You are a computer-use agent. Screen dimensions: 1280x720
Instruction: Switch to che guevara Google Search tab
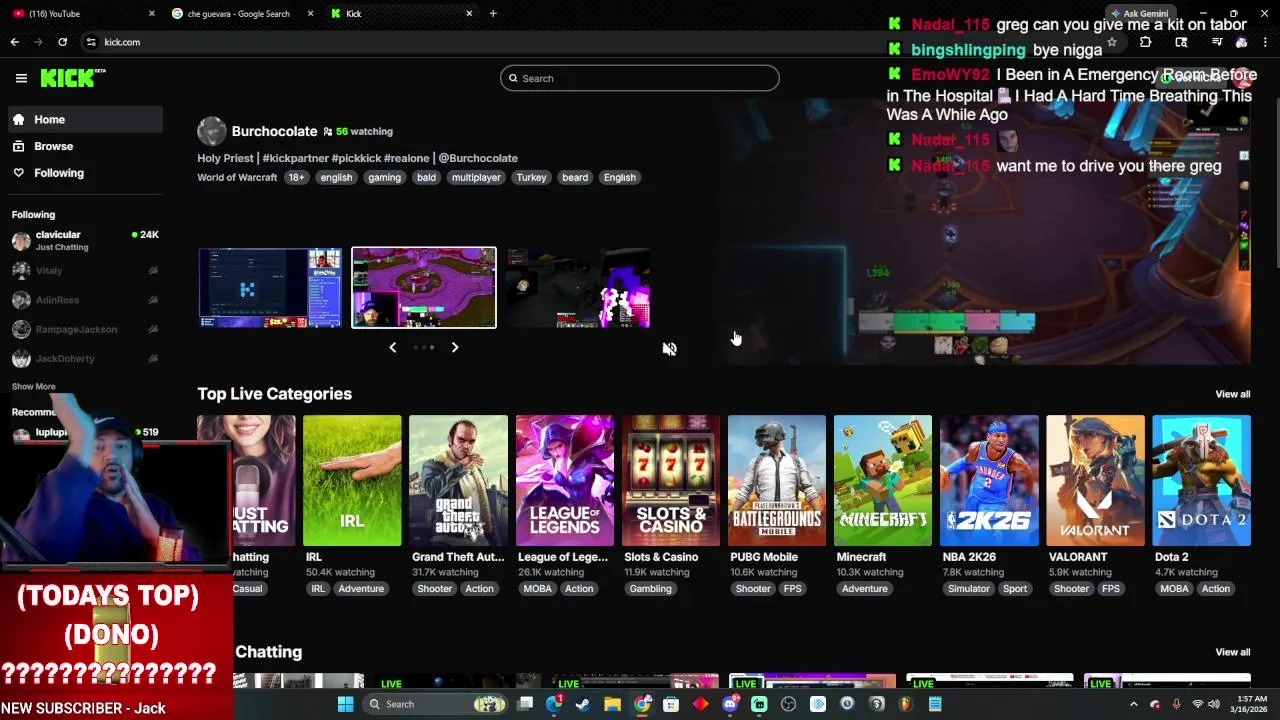(x=243, y=13)
